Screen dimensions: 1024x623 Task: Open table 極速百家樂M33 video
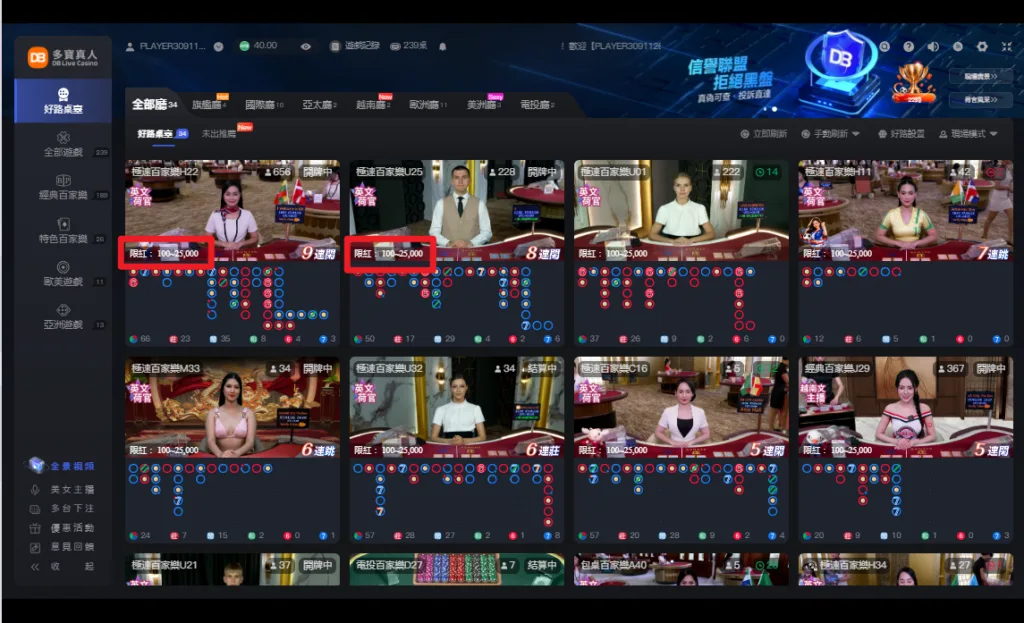[232, 406]
